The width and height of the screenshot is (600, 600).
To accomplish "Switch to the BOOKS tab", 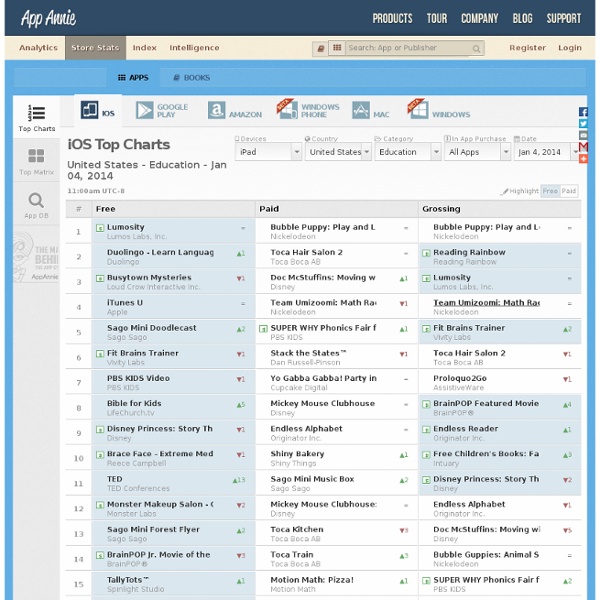I will [x=192, y=78].
